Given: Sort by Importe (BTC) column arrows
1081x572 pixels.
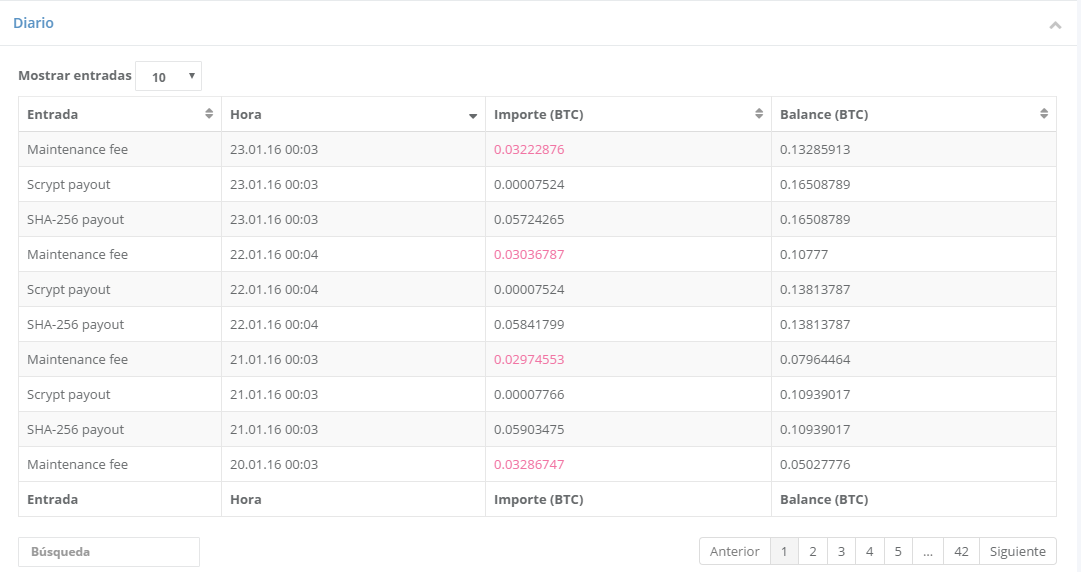Looking at the screenshot, I should (x=759, y=114).
